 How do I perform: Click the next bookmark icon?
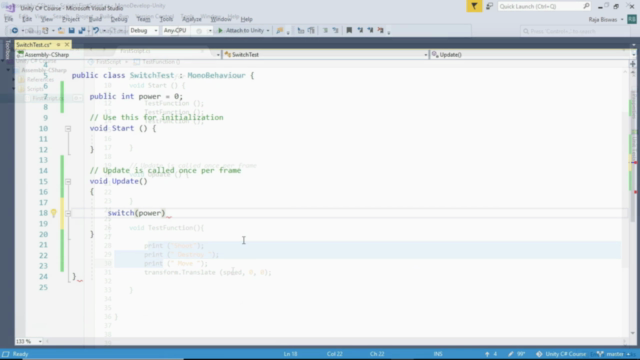coord(370,31)
